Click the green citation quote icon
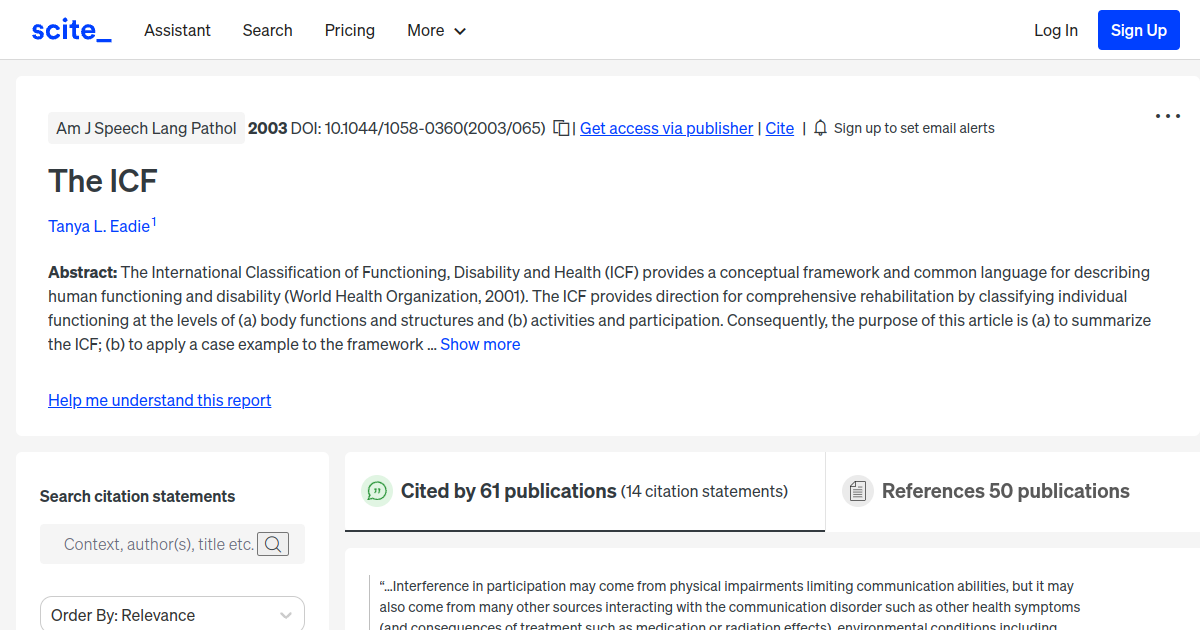This screenshot has width=1200, height=630. tap(377, 491)
